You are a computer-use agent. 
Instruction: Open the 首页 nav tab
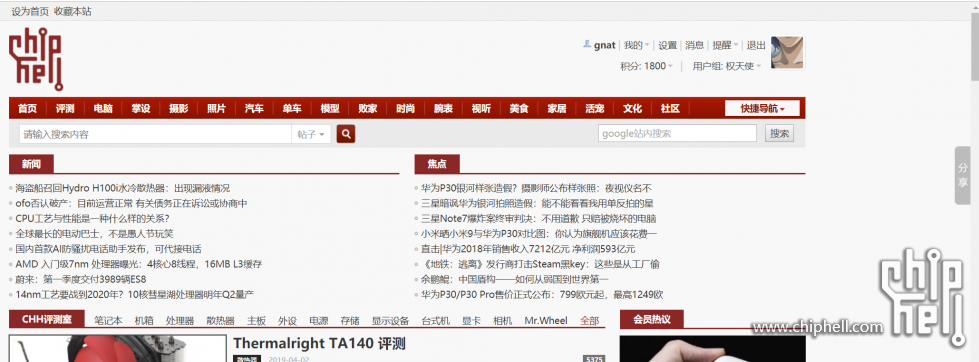coord(27,108)
